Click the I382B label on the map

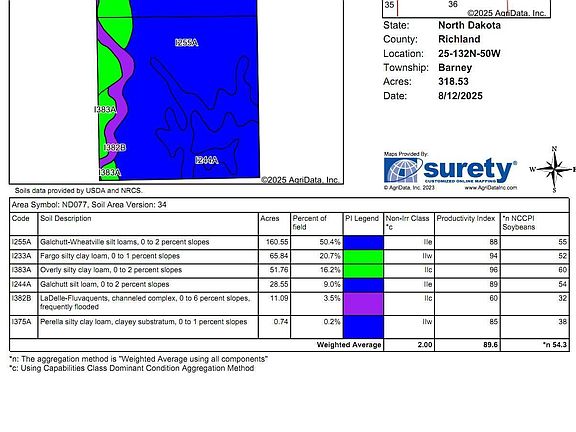115,147
